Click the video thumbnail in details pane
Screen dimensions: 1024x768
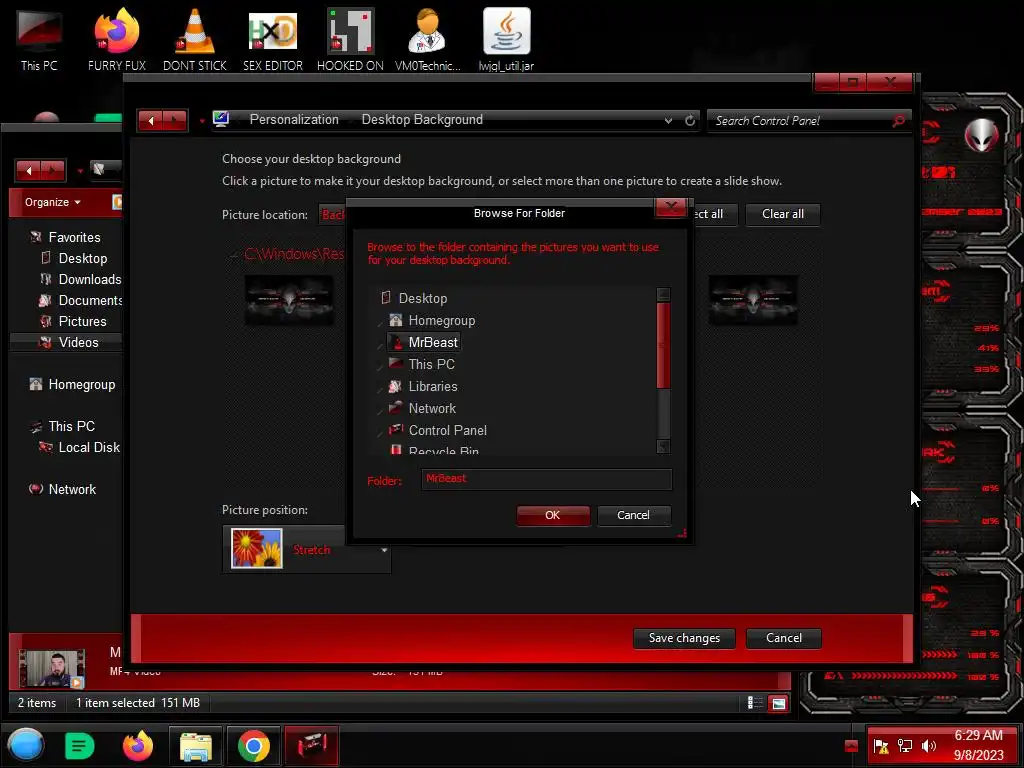(52, 669)
